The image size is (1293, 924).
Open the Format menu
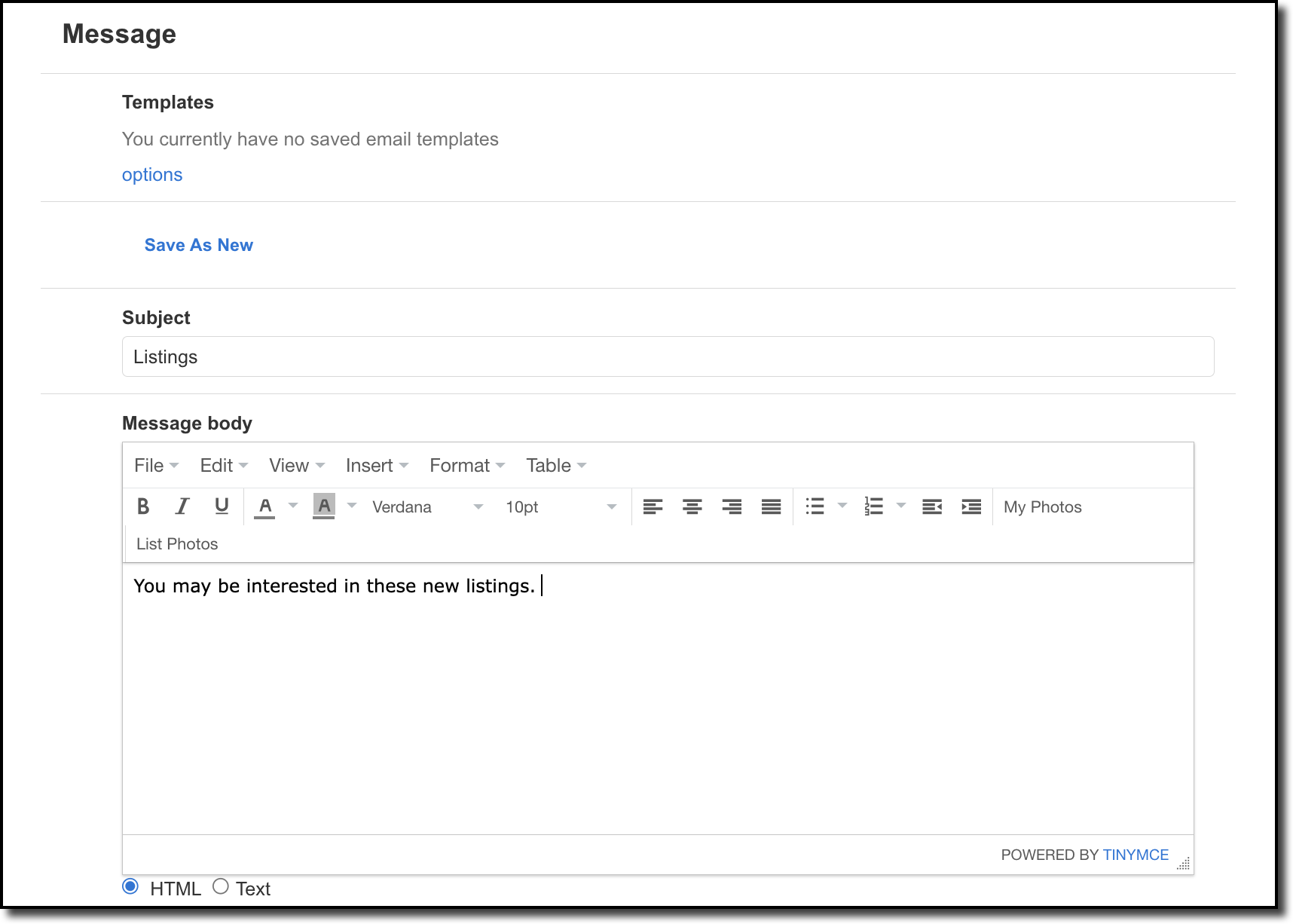click(460, 465)
